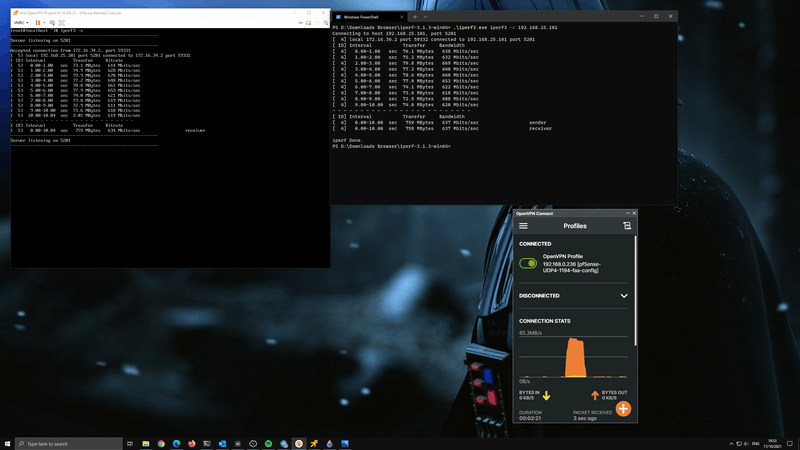Screen dimensions: 800x450
Task: Click the hard disk device icon in VMRC
Action: (x=308, y=22)
